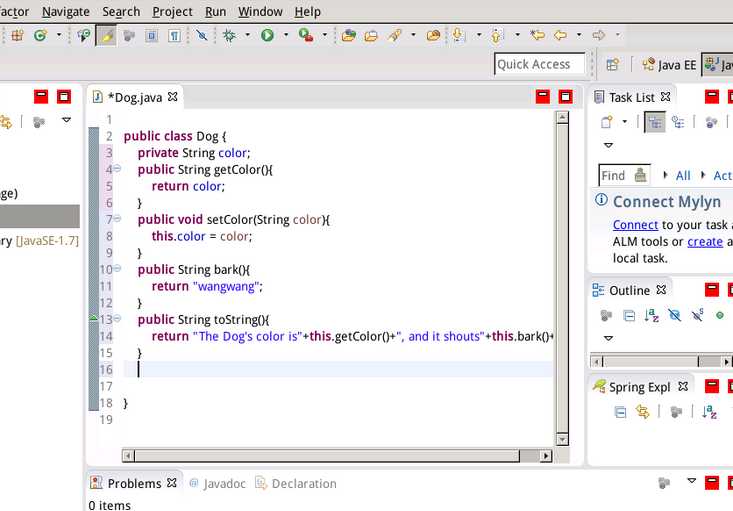This screenshot has width=733, height=511.
Task: Open the Window menu
Action: 260,11
